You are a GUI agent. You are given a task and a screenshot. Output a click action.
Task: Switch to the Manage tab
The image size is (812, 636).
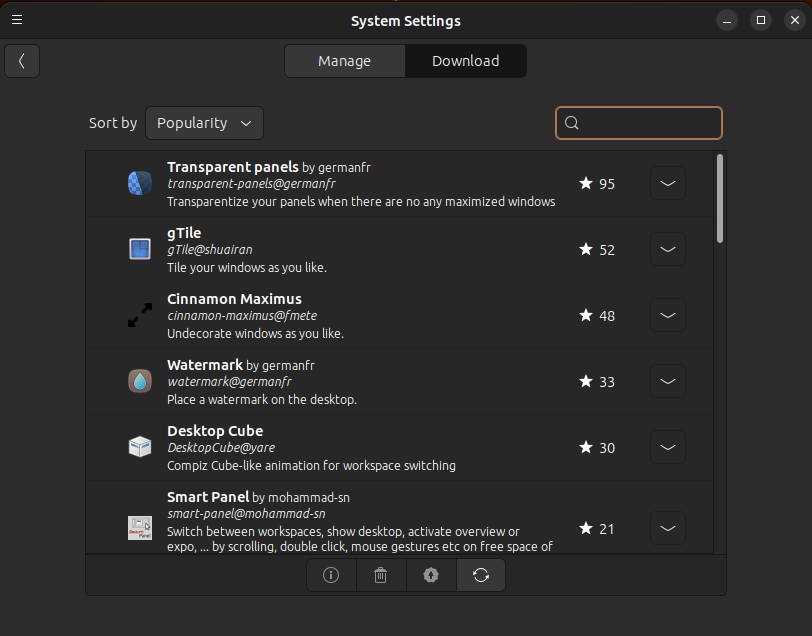click(x=344, y=61)
